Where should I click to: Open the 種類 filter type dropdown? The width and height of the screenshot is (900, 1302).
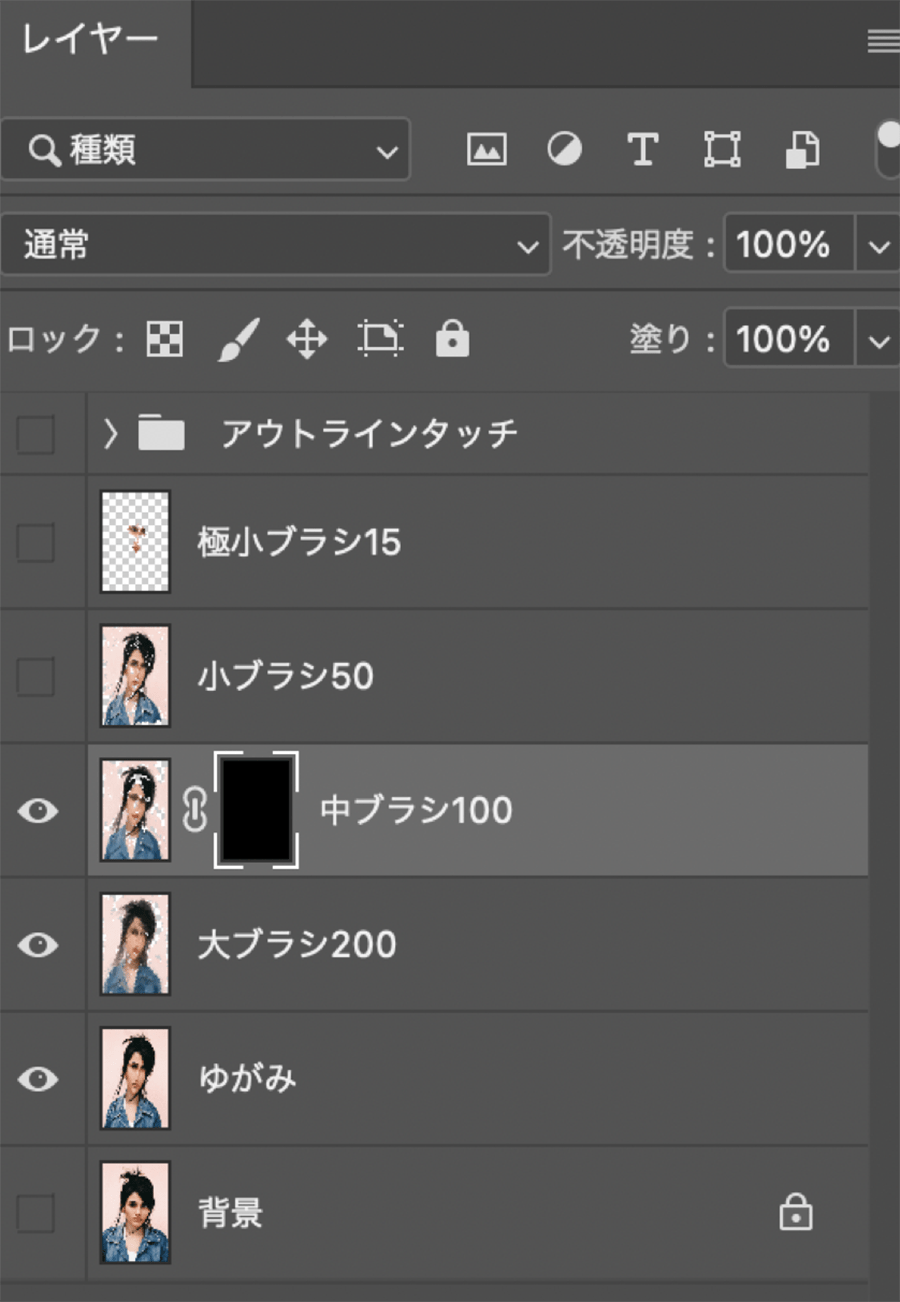pos(205,151)
